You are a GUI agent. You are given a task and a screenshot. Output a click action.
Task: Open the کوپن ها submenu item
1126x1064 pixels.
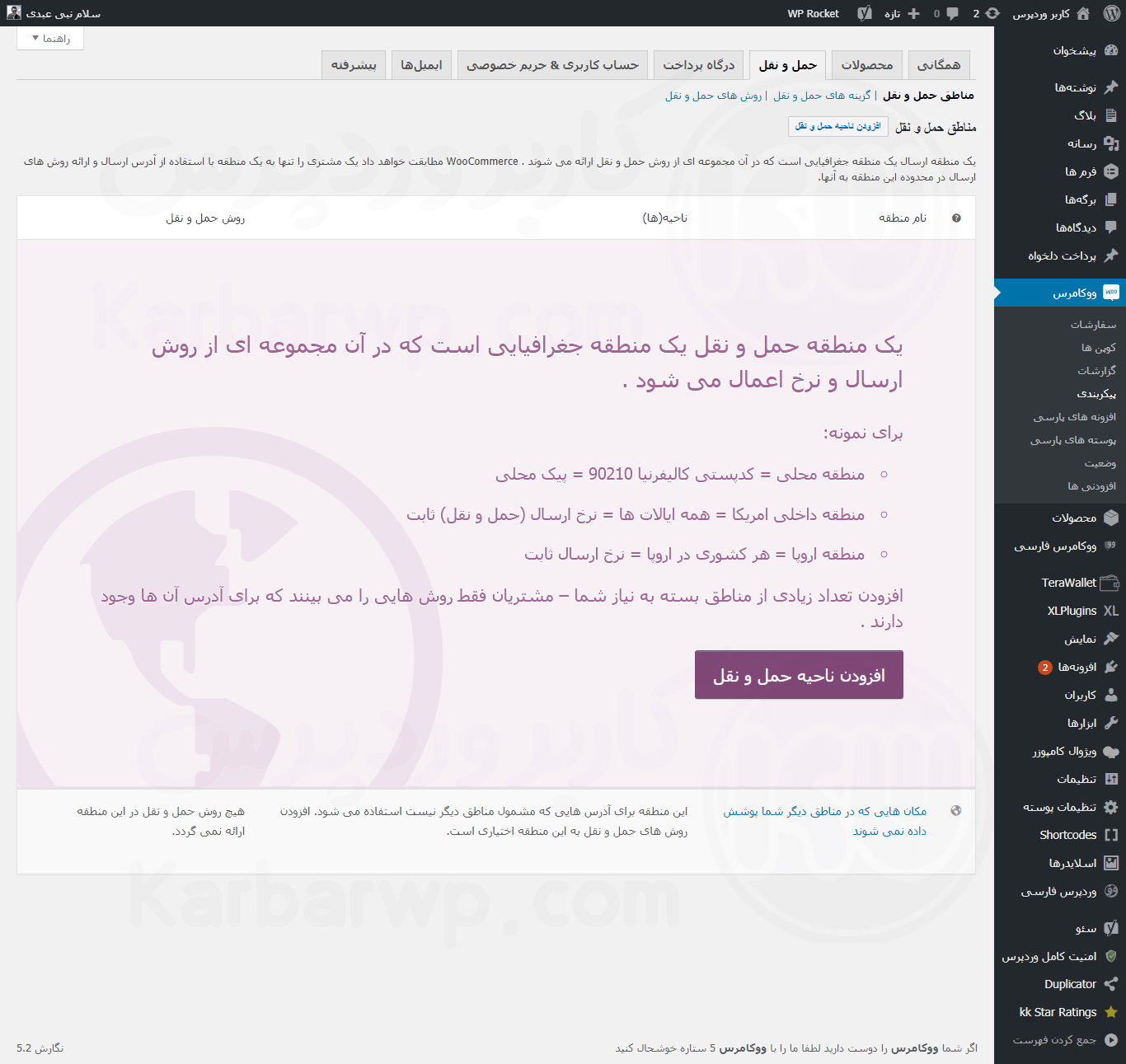click(1099, 348)
